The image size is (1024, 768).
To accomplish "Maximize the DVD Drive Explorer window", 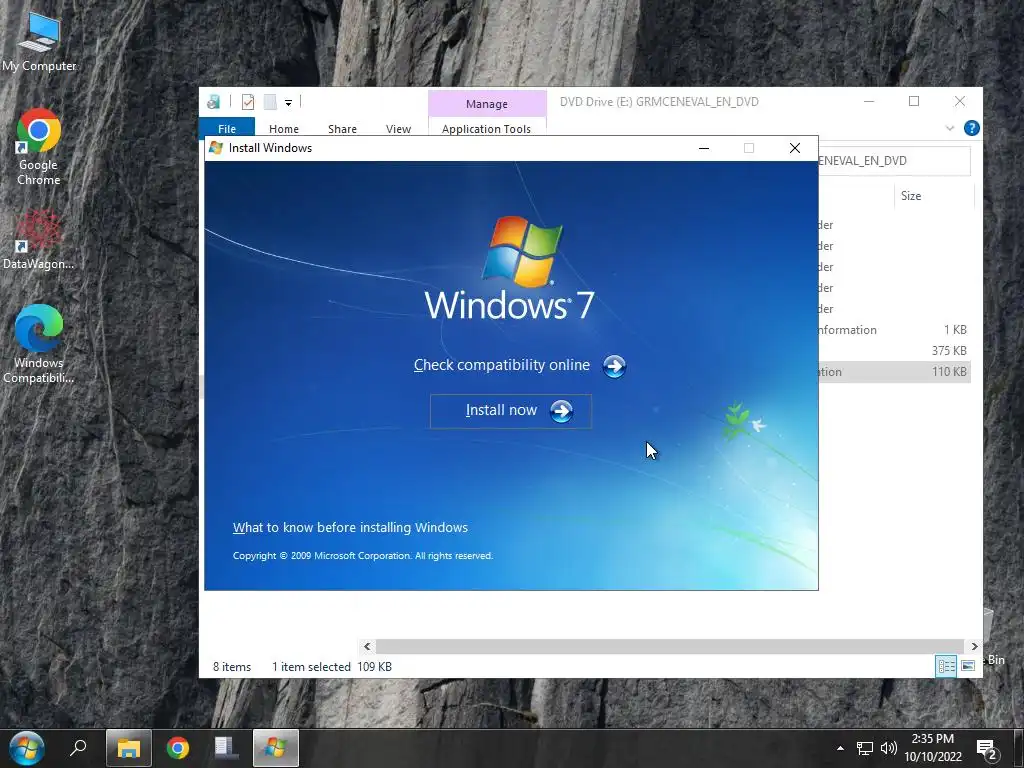I will 914,101.
